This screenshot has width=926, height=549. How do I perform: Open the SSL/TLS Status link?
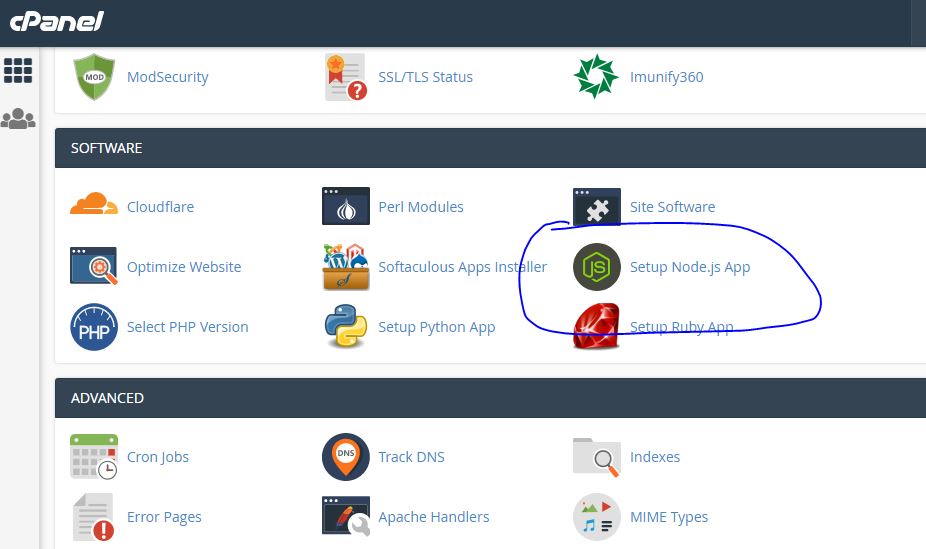(425, 77)
